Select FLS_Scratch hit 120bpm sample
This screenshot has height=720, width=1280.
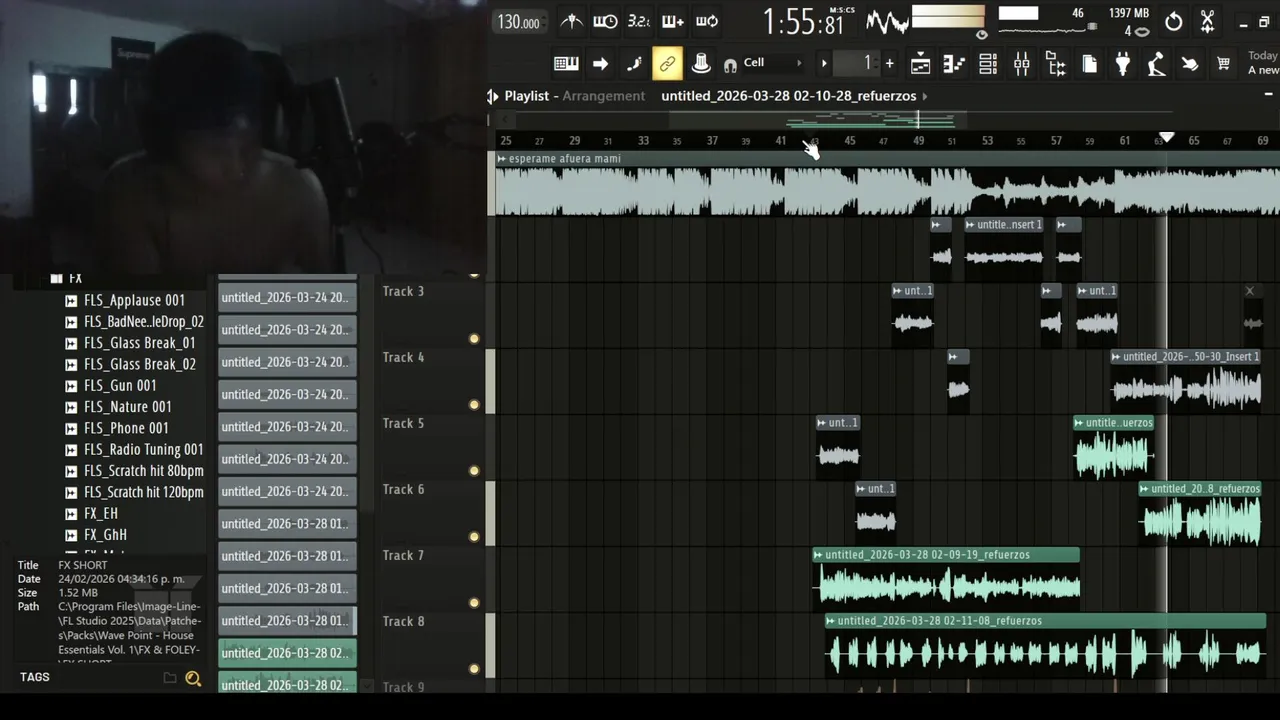(143, 492)
